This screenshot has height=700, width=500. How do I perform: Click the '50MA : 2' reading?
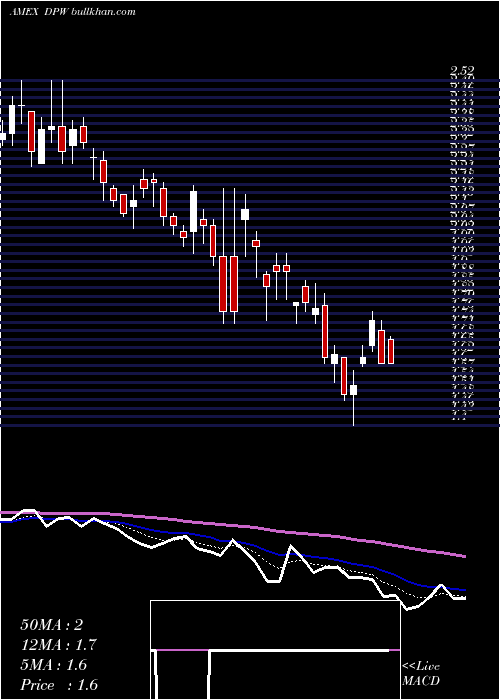pyautogui.click(x=52, y=625)
